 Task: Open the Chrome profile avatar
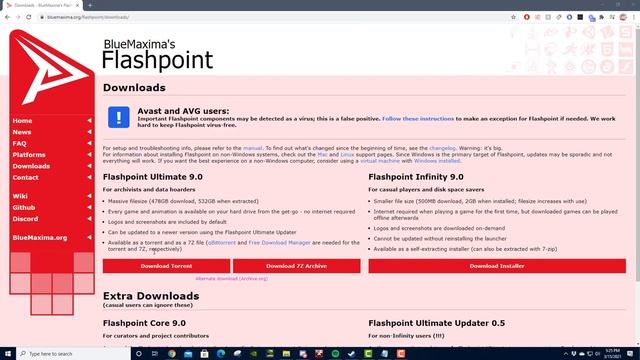click(623, 17)
